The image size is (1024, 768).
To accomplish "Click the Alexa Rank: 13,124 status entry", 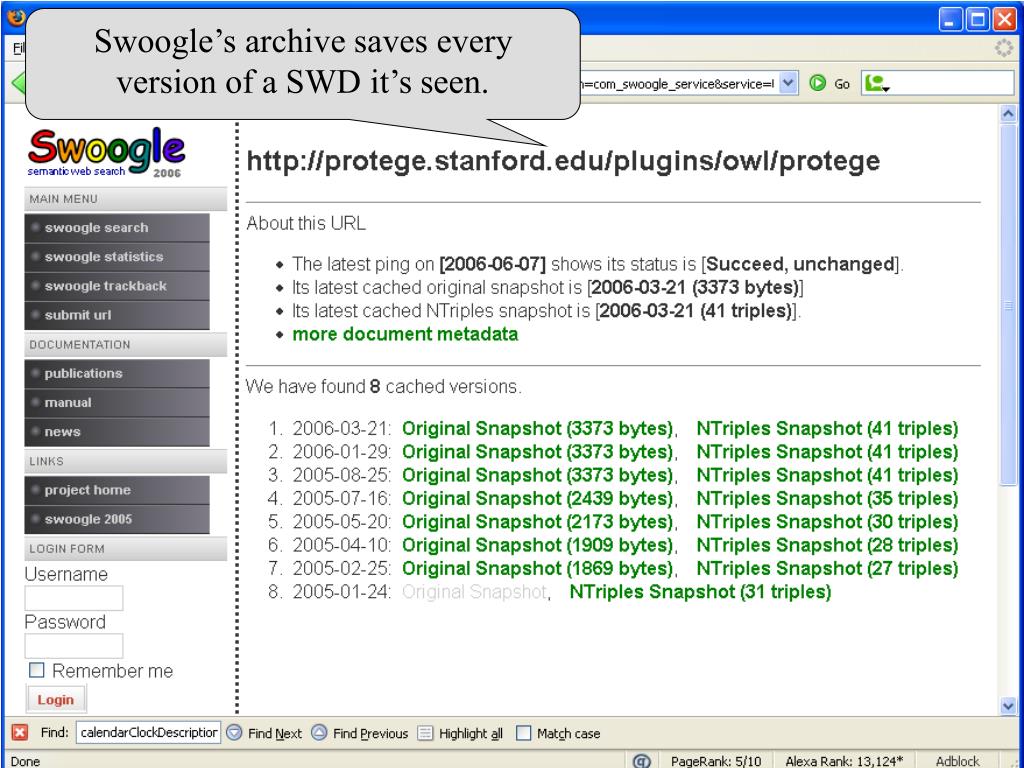I will coord(844,761).
